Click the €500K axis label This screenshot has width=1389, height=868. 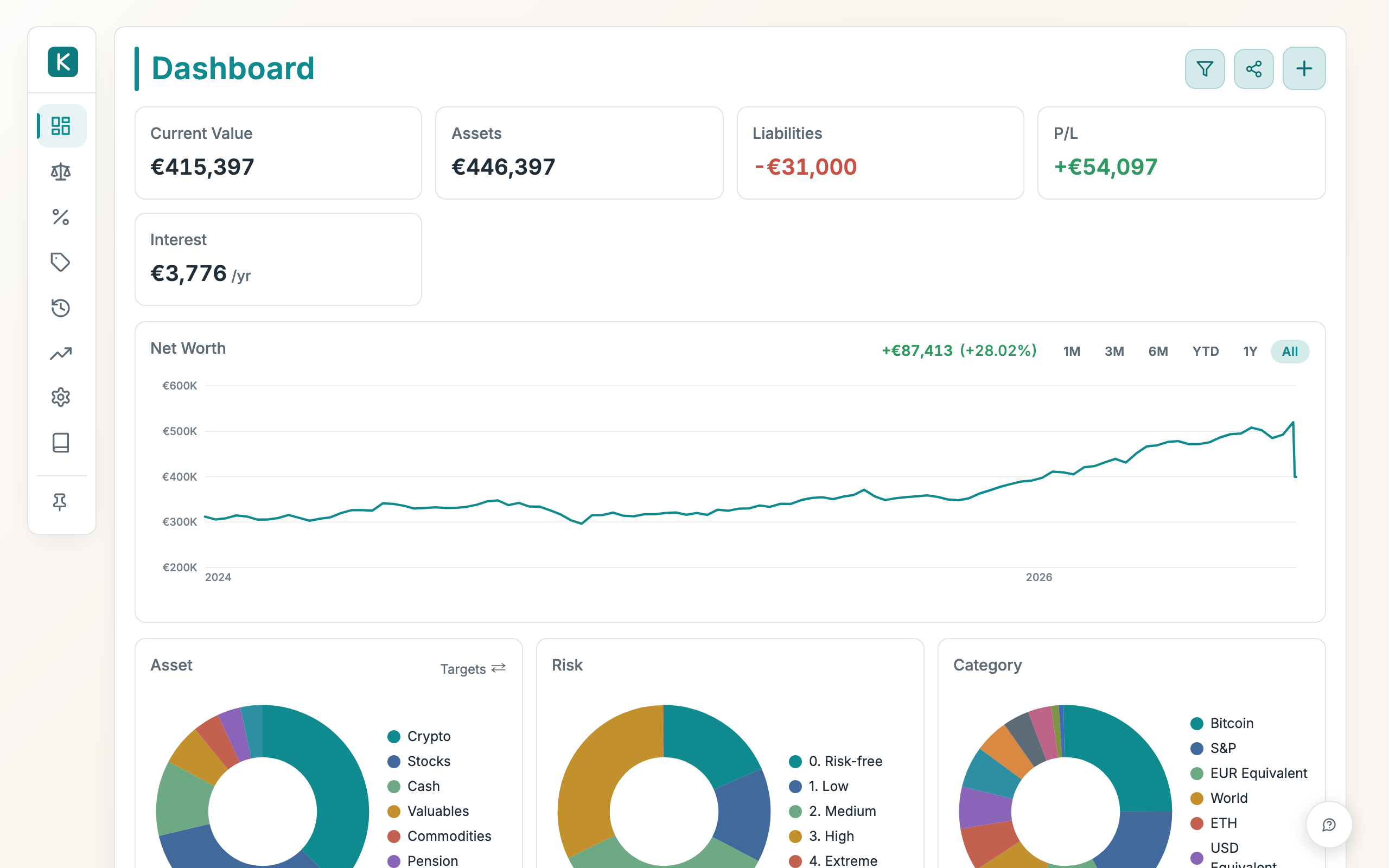pos(180,431)
